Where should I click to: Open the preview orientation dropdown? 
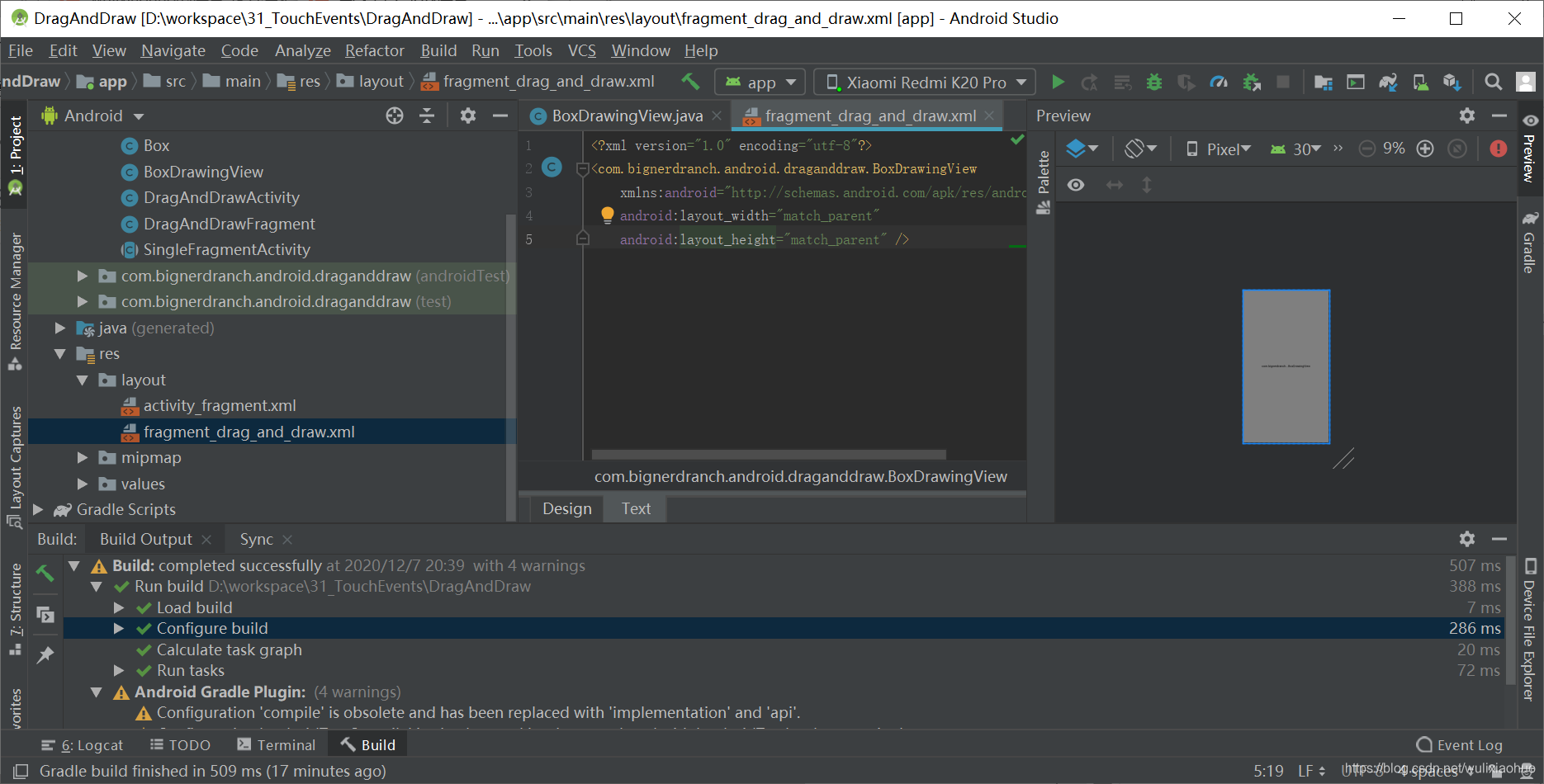pos(1141,149)
